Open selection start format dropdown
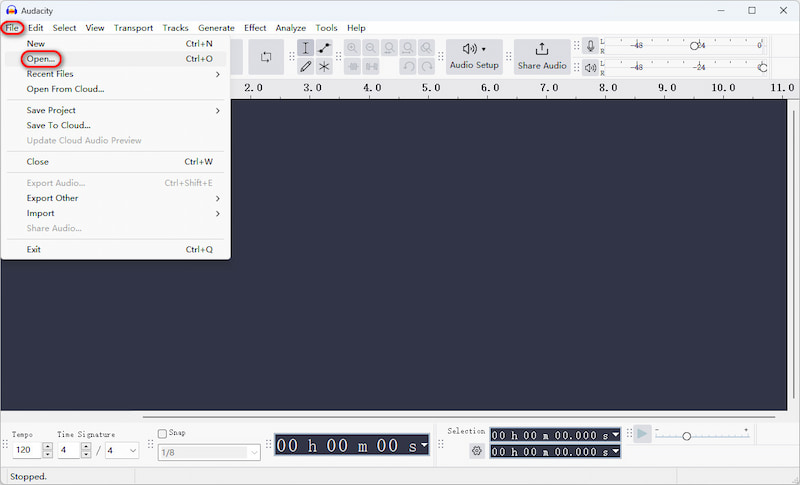 [x=615, y=435]
